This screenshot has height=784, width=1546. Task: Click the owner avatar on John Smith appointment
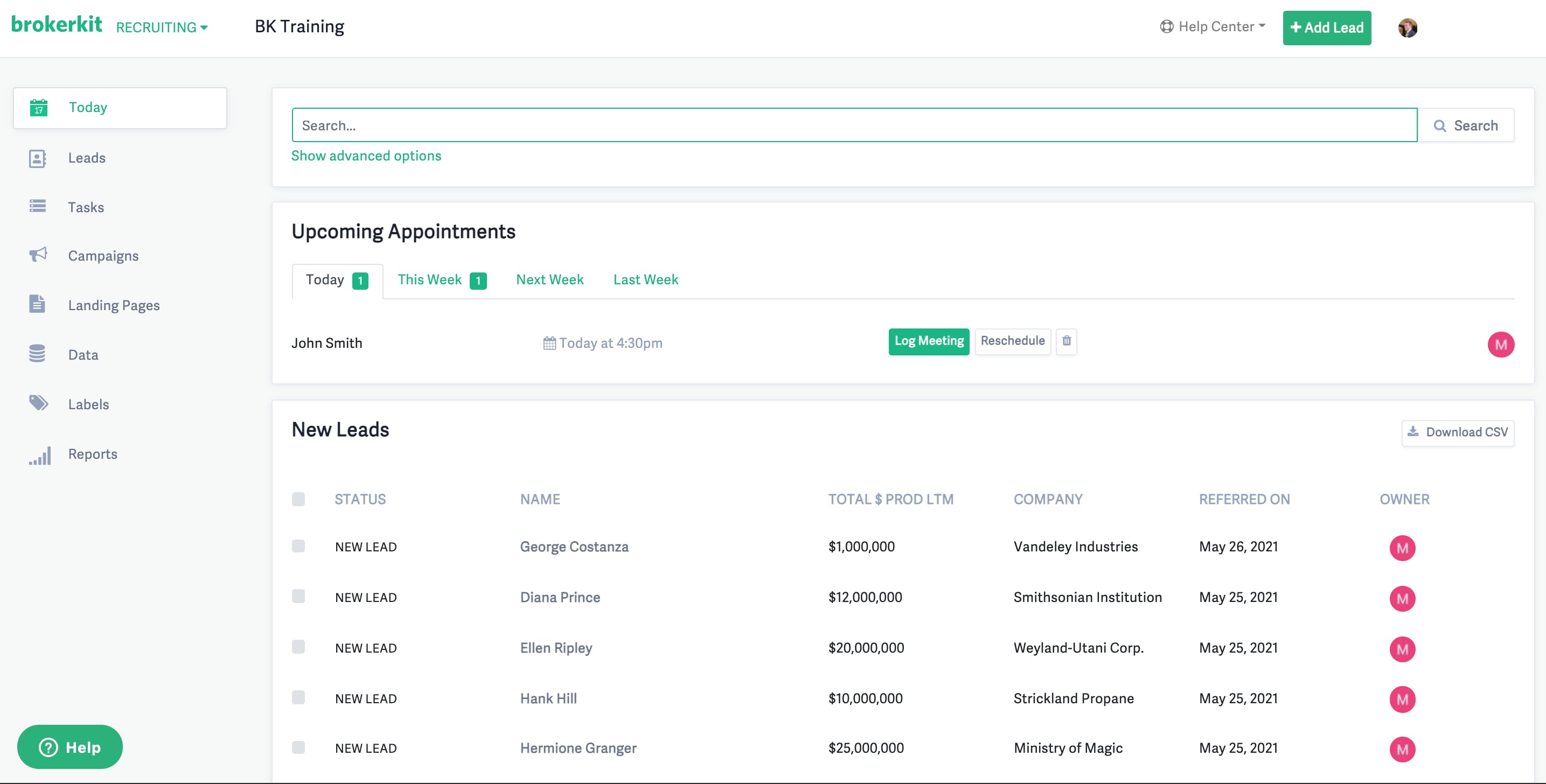coord(1500,344)
